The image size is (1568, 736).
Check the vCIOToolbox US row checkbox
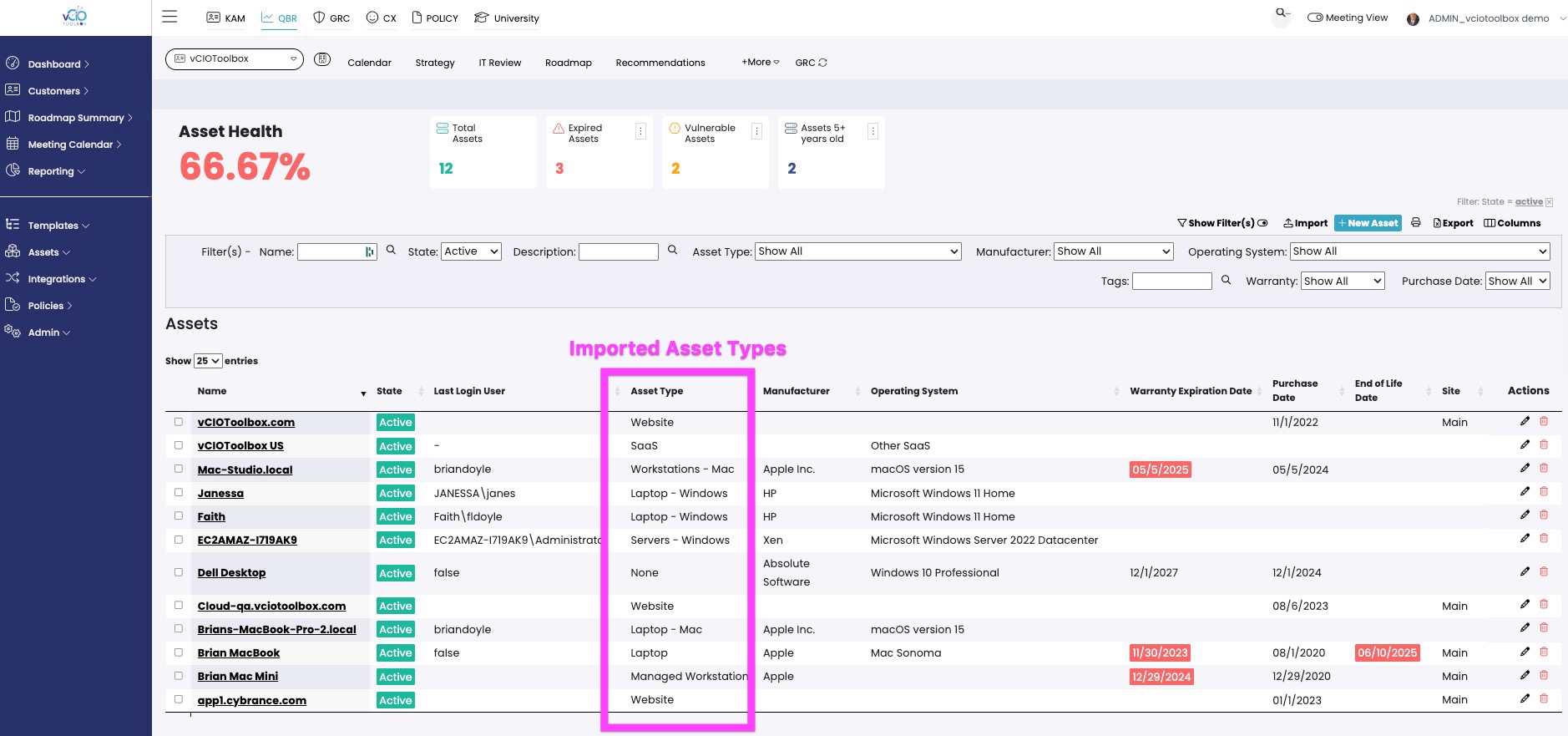pos(179,445)
